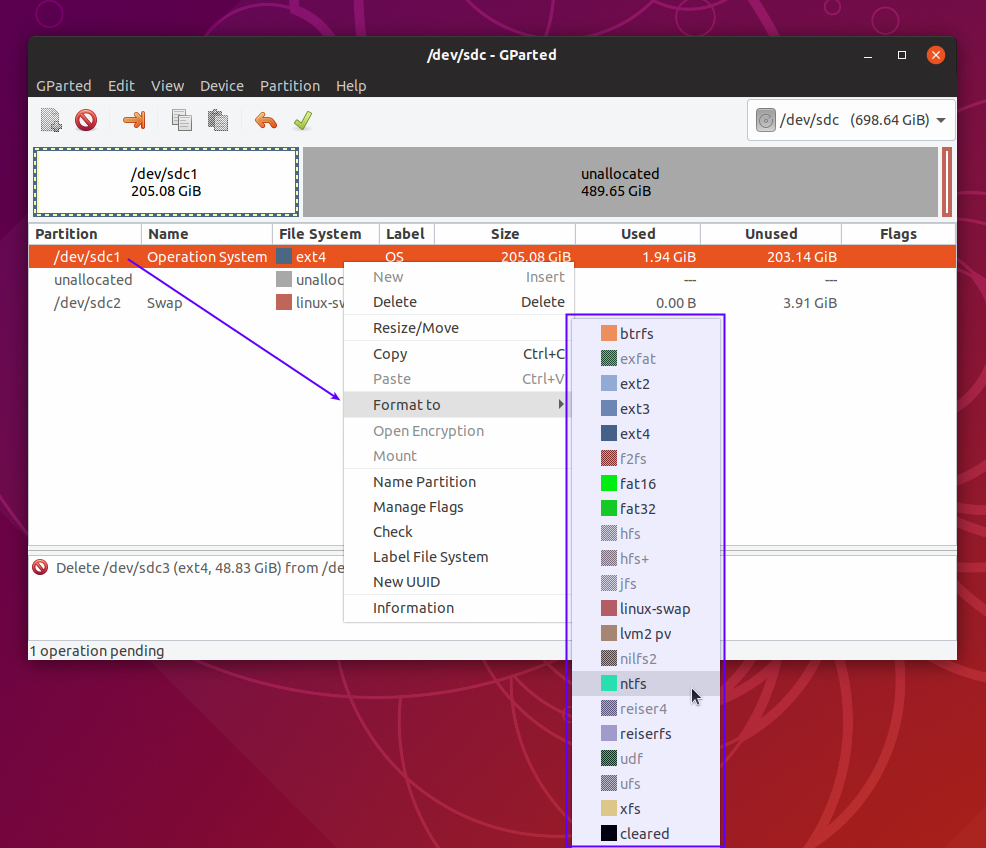This screenshot has width=986, height=848.
Task: Click the orange btrfs color swatch
Action: (x=609, y=334)
